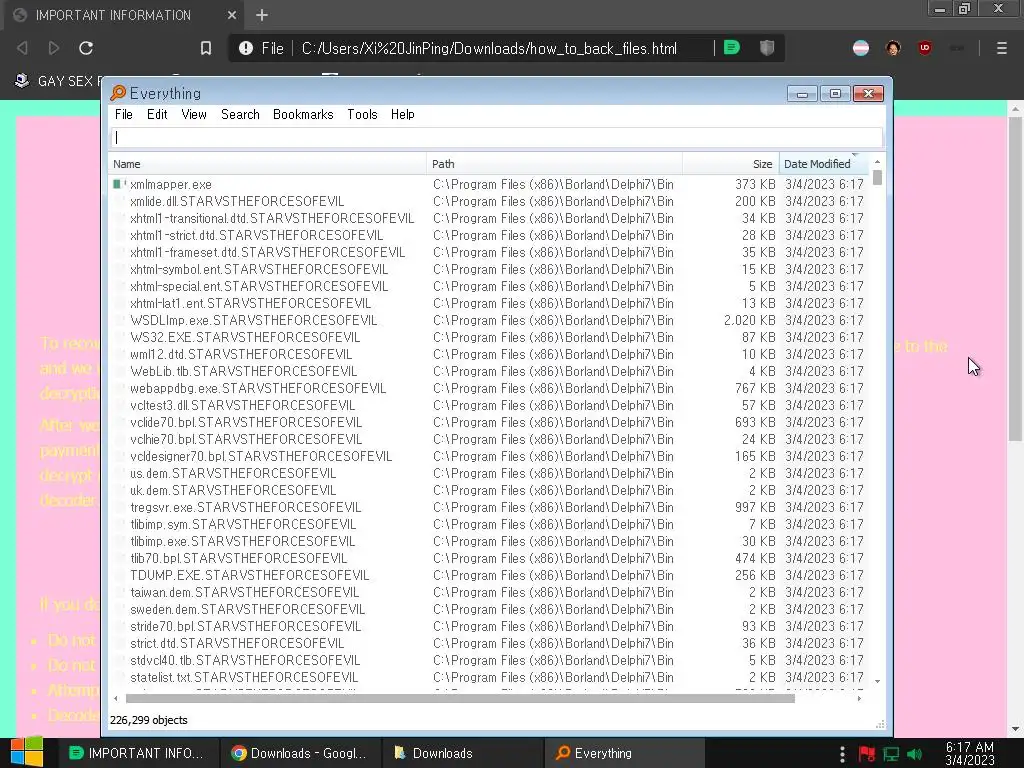Sort by the Path column header

point(554,164)
